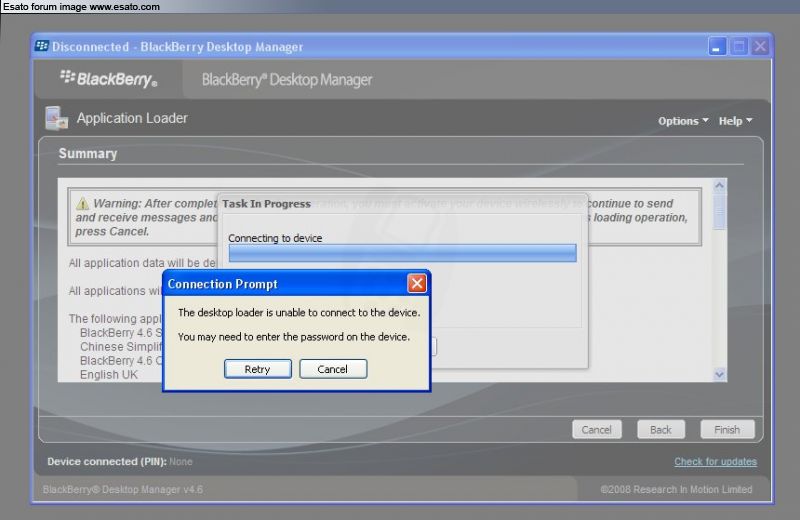Click the Summary heading text
Image resolution: width=800 pixels, height=520 pixels.
[88, 154]
